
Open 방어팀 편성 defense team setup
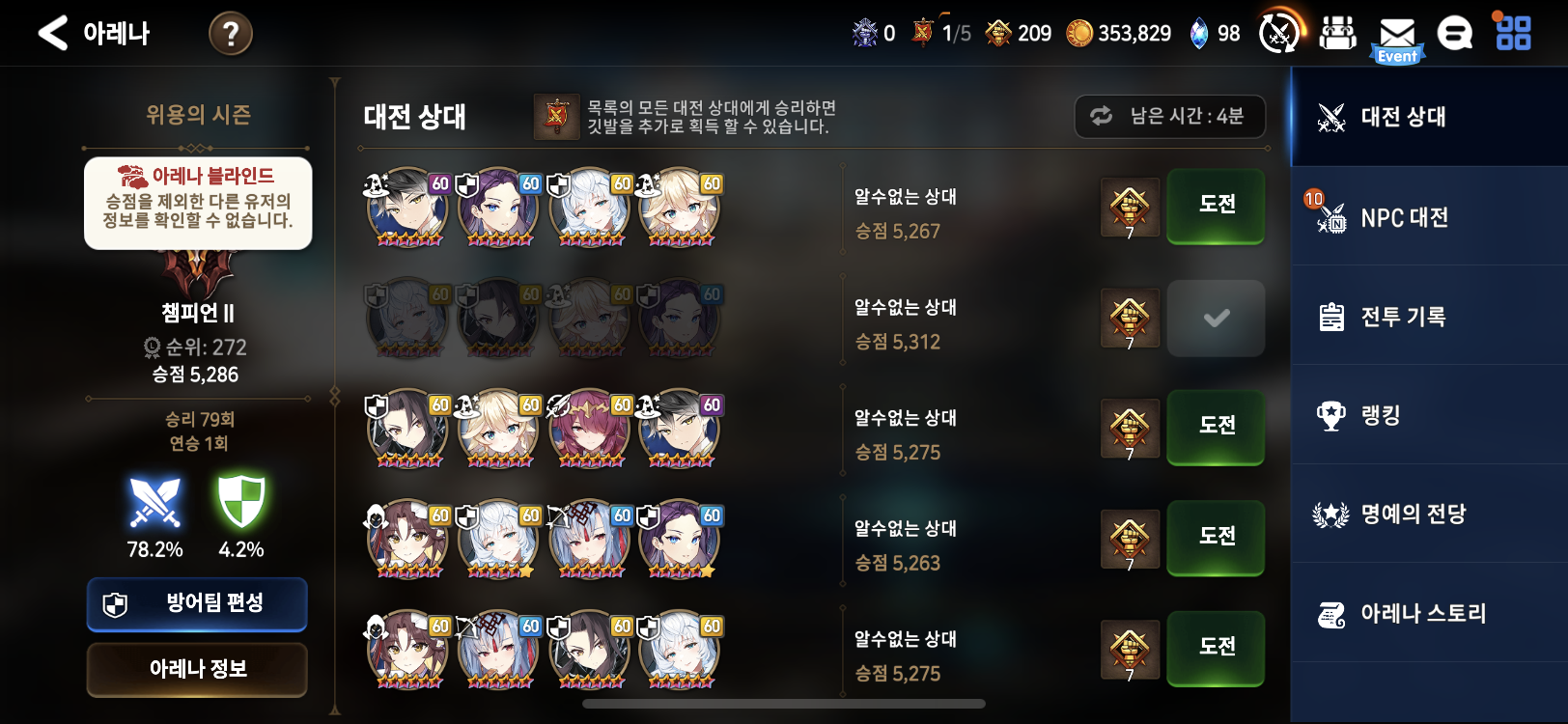[x=197, y=604]
